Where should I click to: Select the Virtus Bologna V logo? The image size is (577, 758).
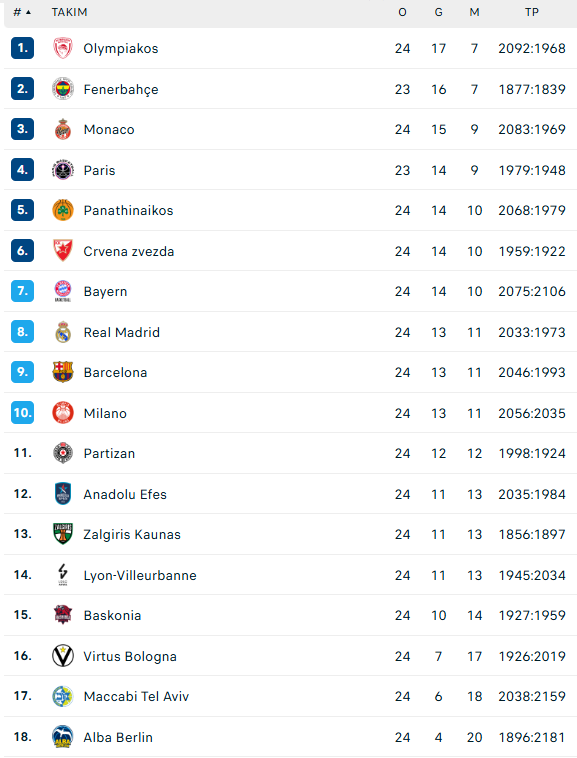click(x=63, y=656)
